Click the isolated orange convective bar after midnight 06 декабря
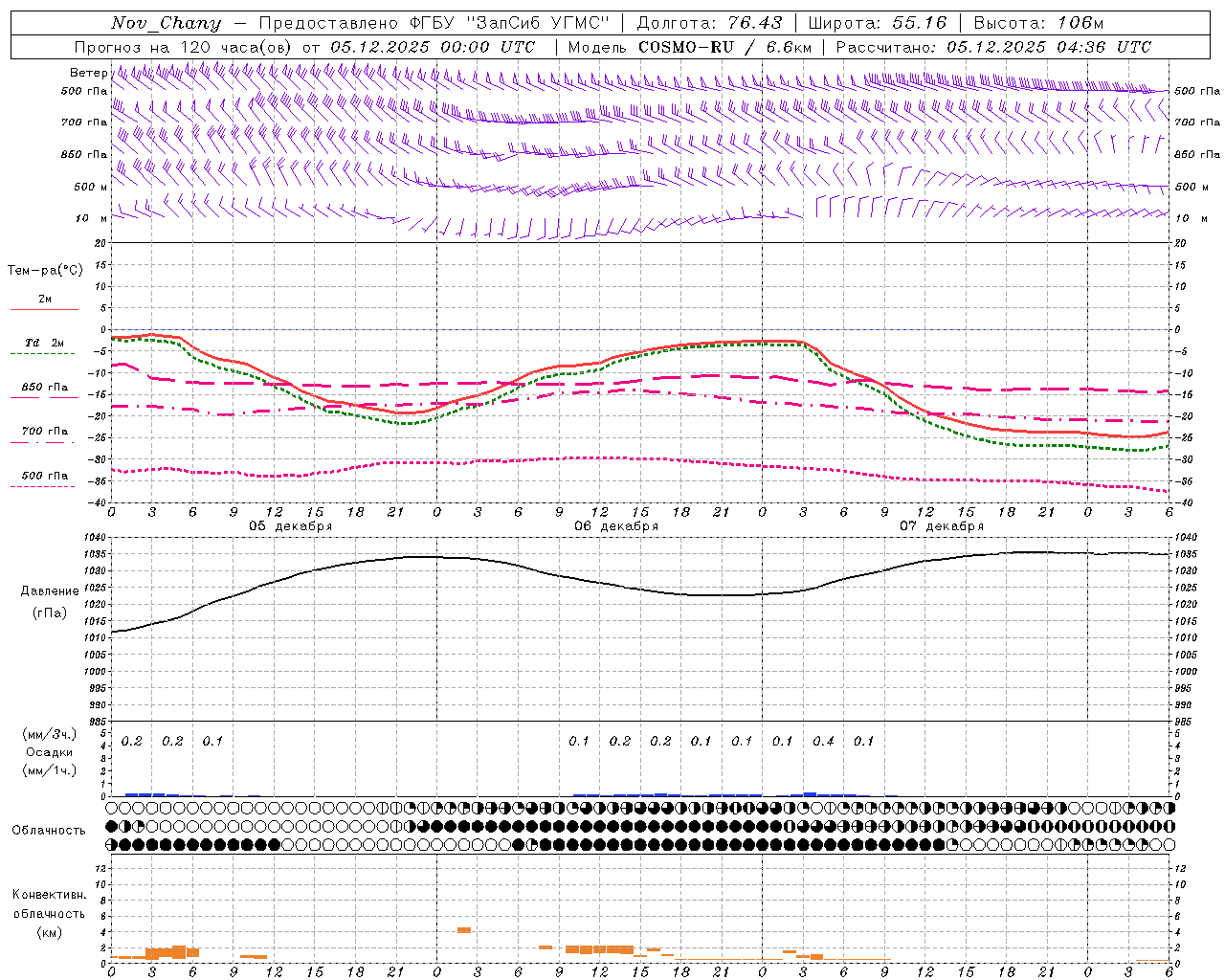This screenshot has height=980, width=1225. (x=463, y=930)
